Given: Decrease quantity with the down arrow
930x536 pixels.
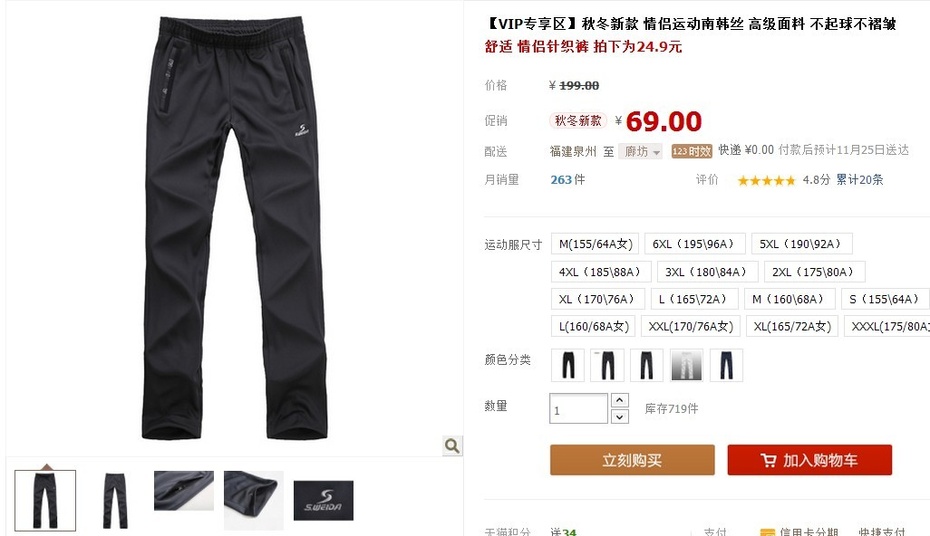Looking at the screenshot, I should coord(619,416).
